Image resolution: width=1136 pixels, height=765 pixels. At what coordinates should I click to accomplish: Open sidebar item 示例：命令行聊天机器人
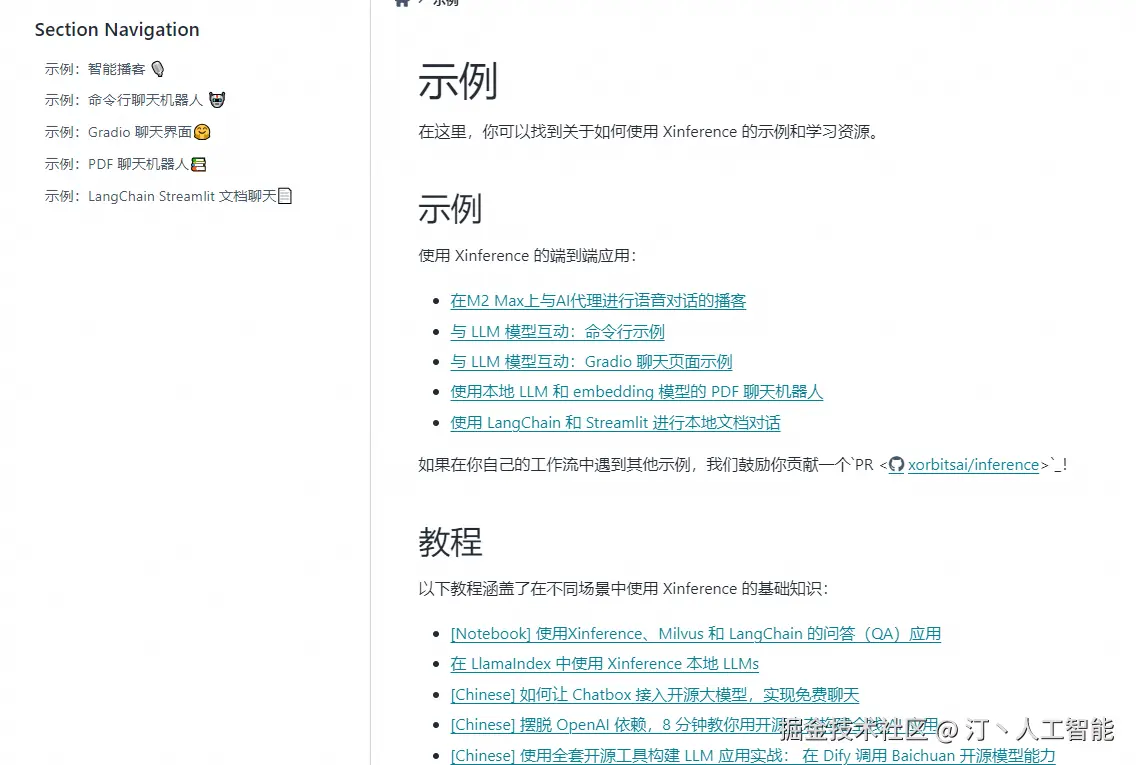tap(135, 100)
